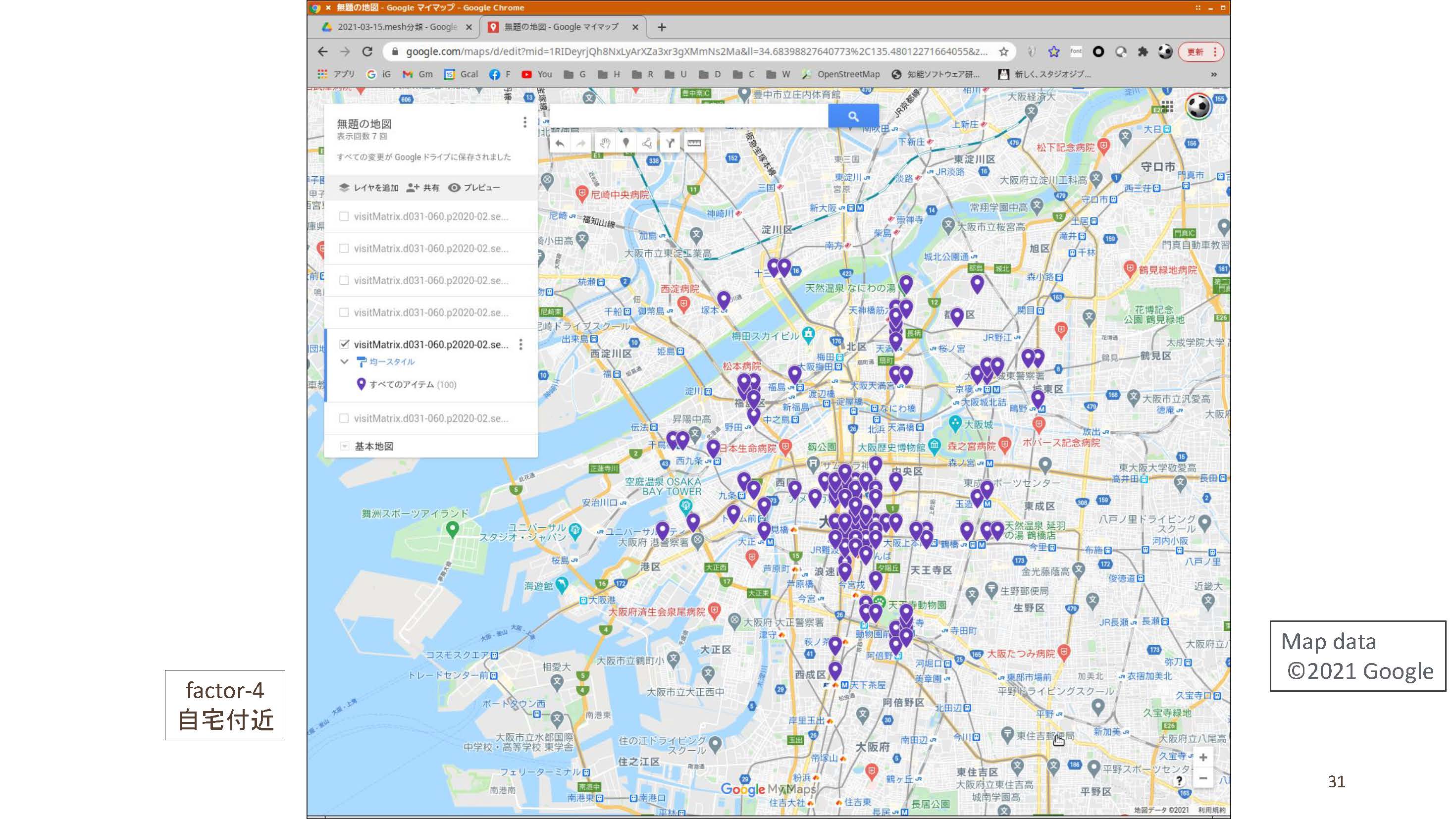Bookmark this page with the star icon

[1004, 51]
